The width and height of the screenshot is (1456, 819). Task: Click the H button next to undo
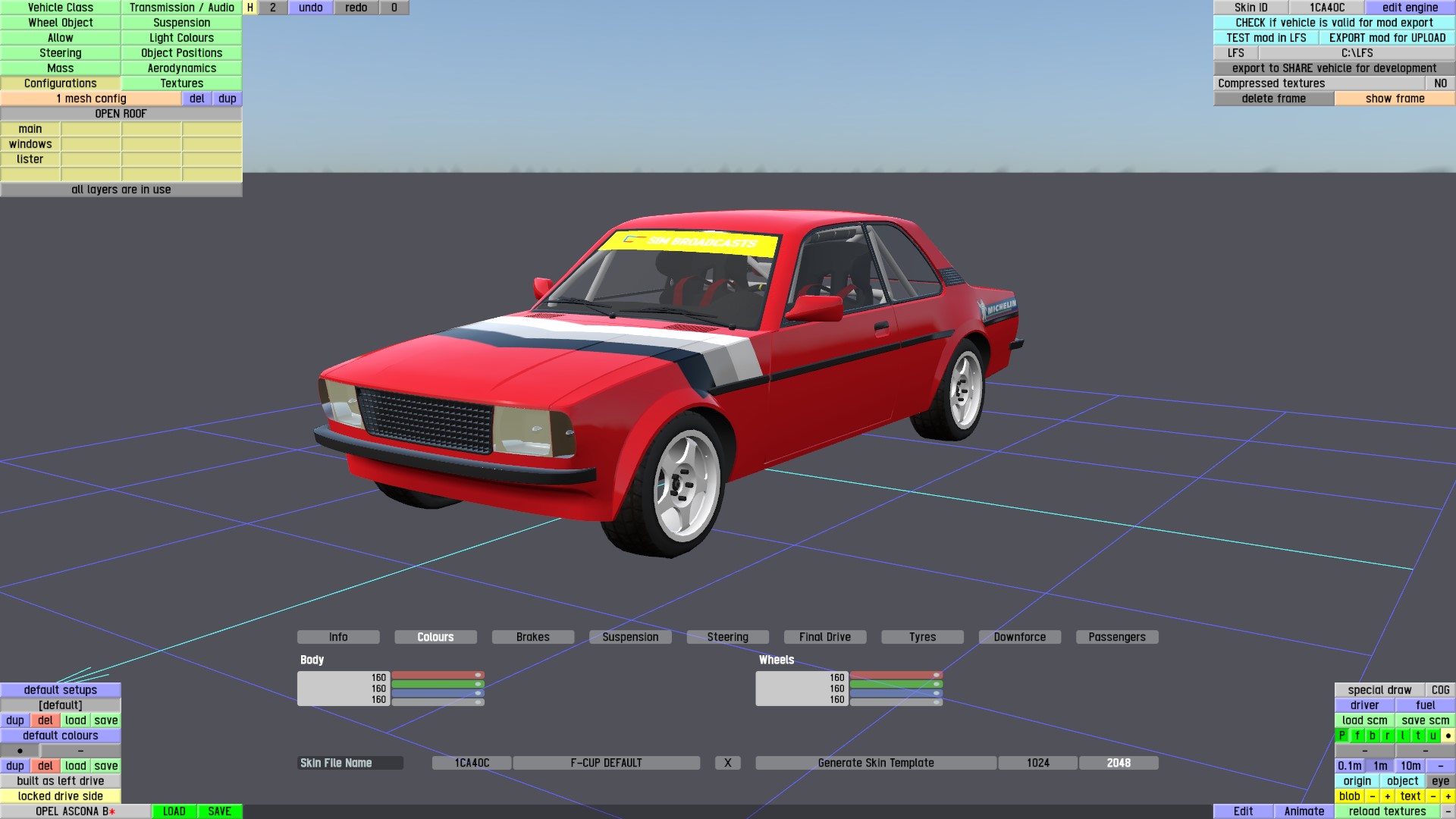coord(249,8)
